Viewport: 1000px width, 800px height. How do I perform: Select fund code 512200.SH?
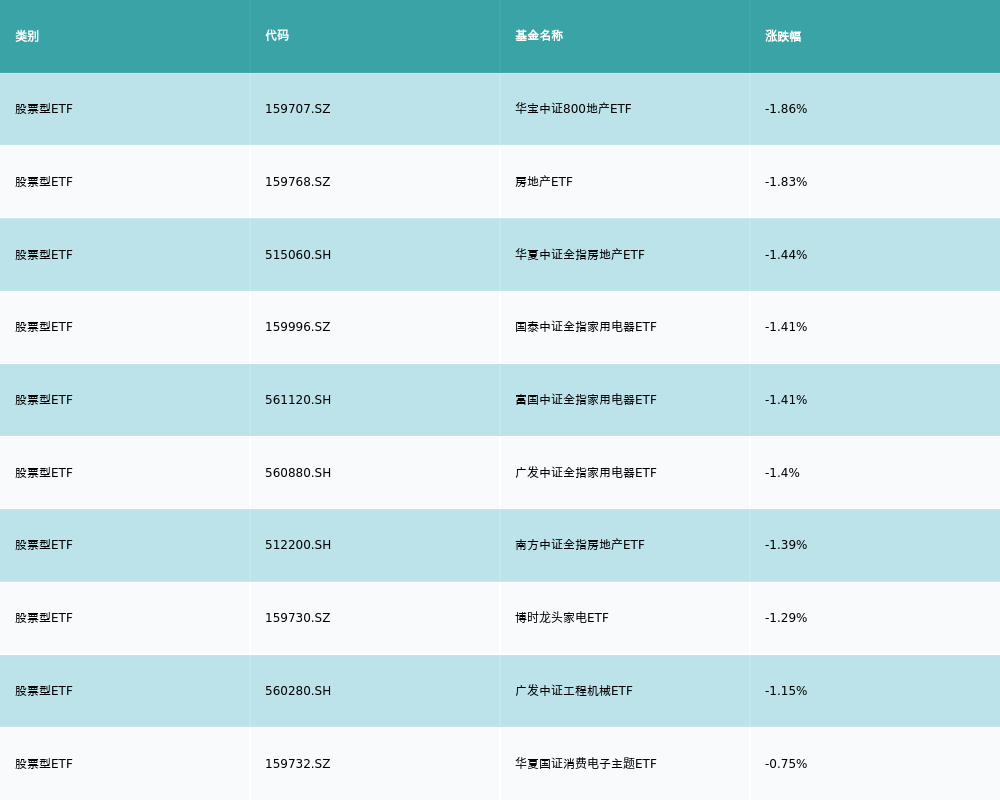pos(298,545)
